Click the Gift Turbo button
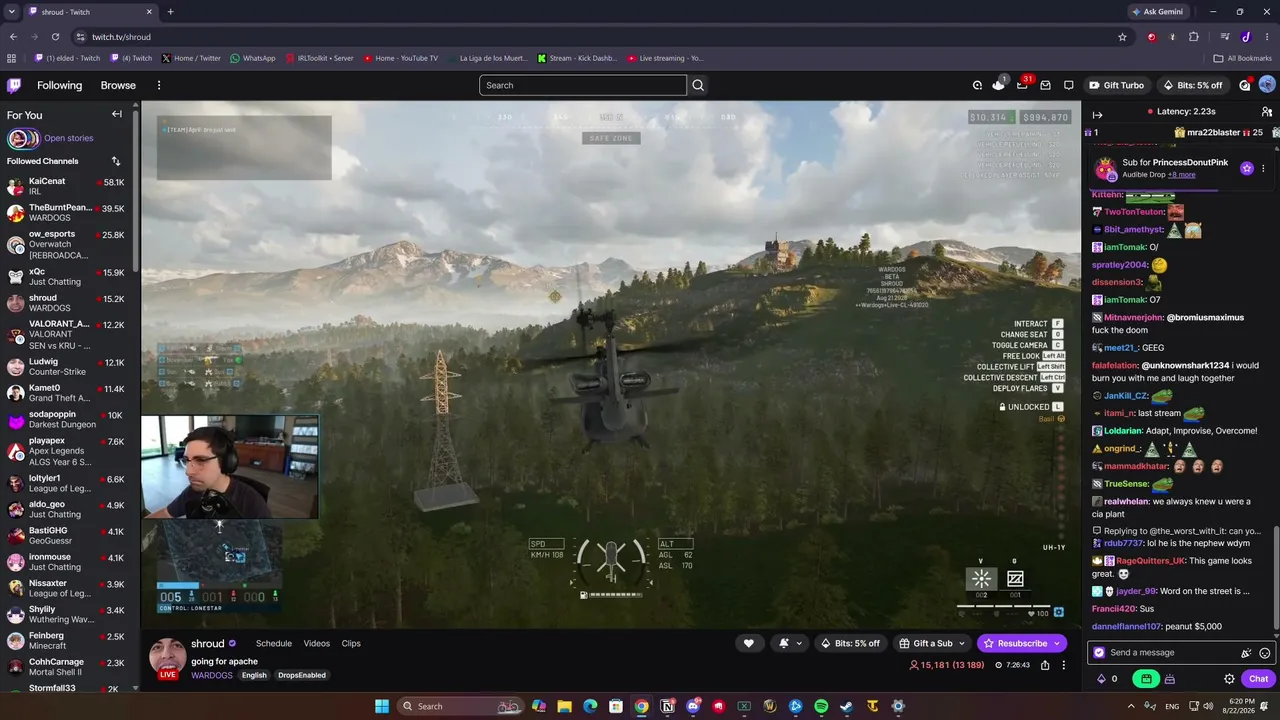Viewport: 1280px width, 720px height. pos(1116,85)
